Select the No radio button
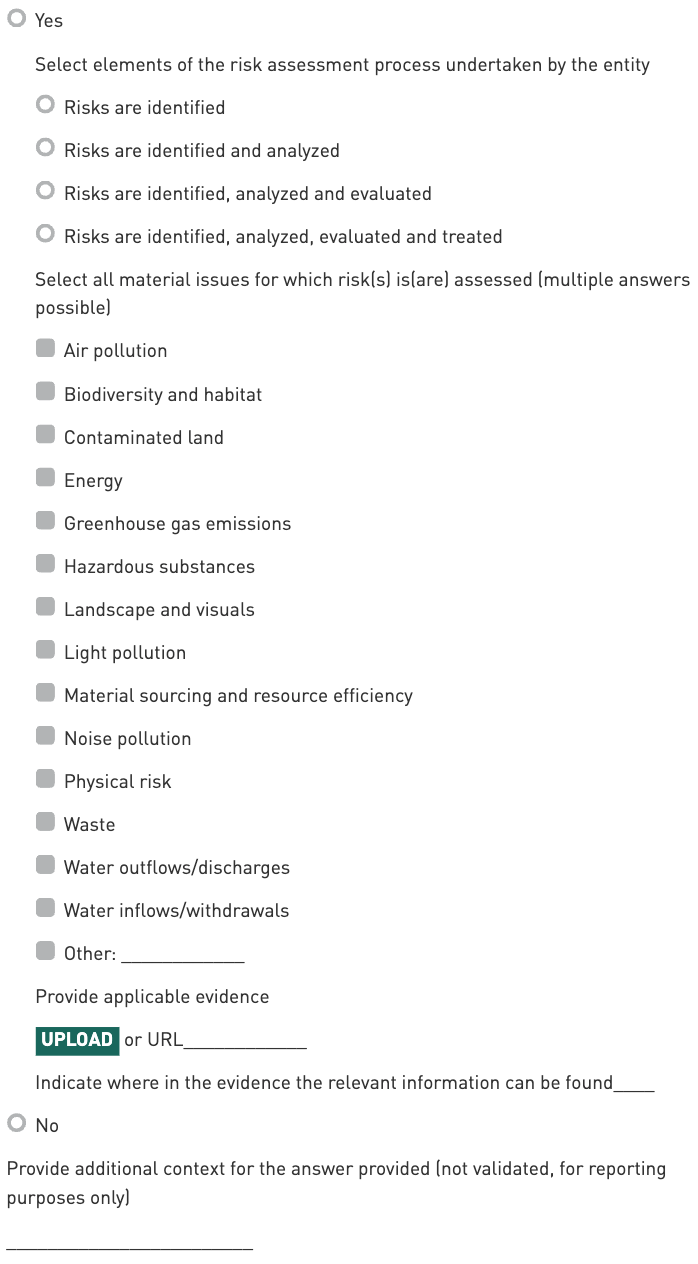 (16, 1124)
